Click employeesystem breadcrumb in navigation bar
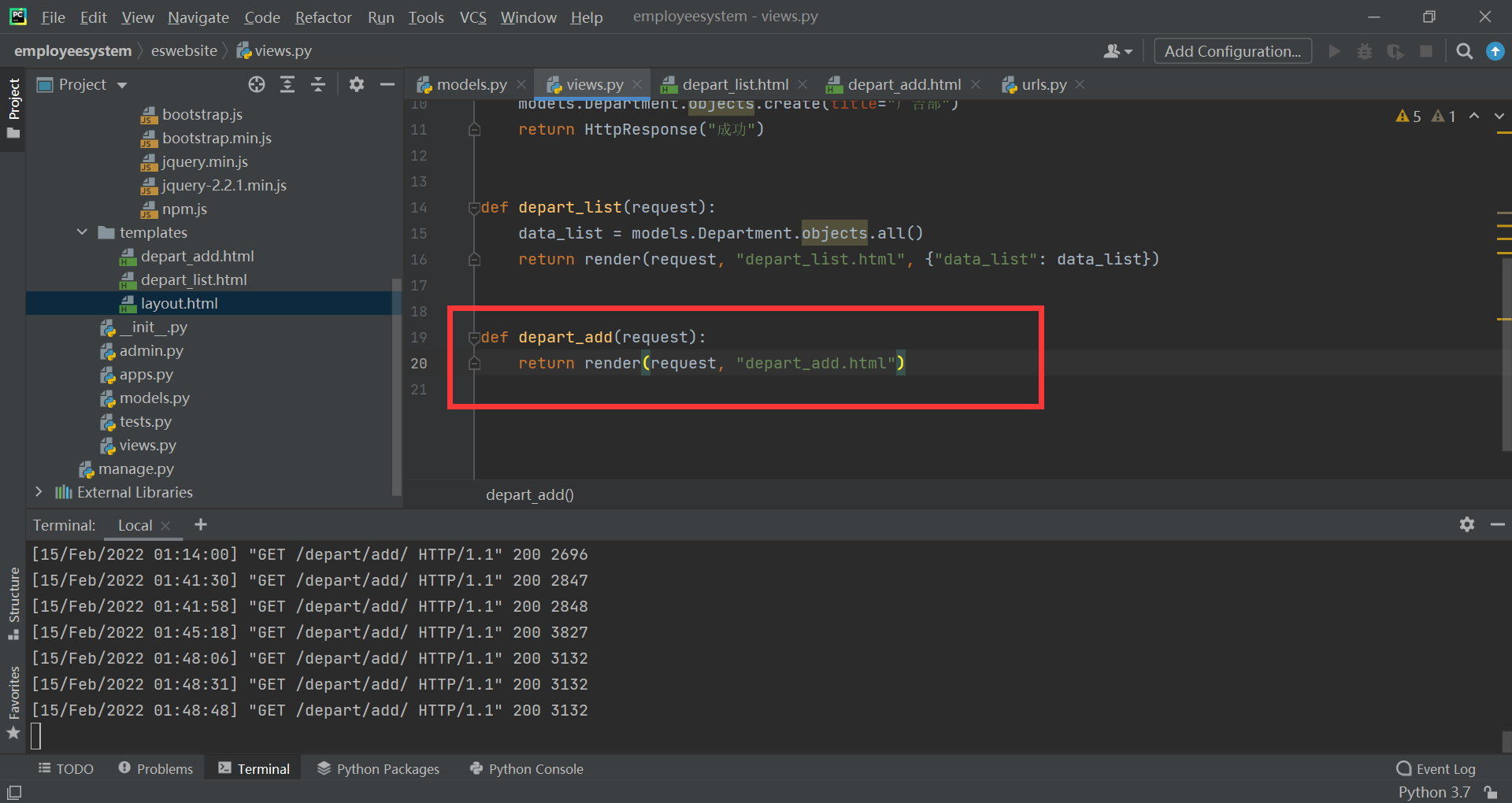The width and height of the screenshot is (1512, 803). (x=72, y=51)
